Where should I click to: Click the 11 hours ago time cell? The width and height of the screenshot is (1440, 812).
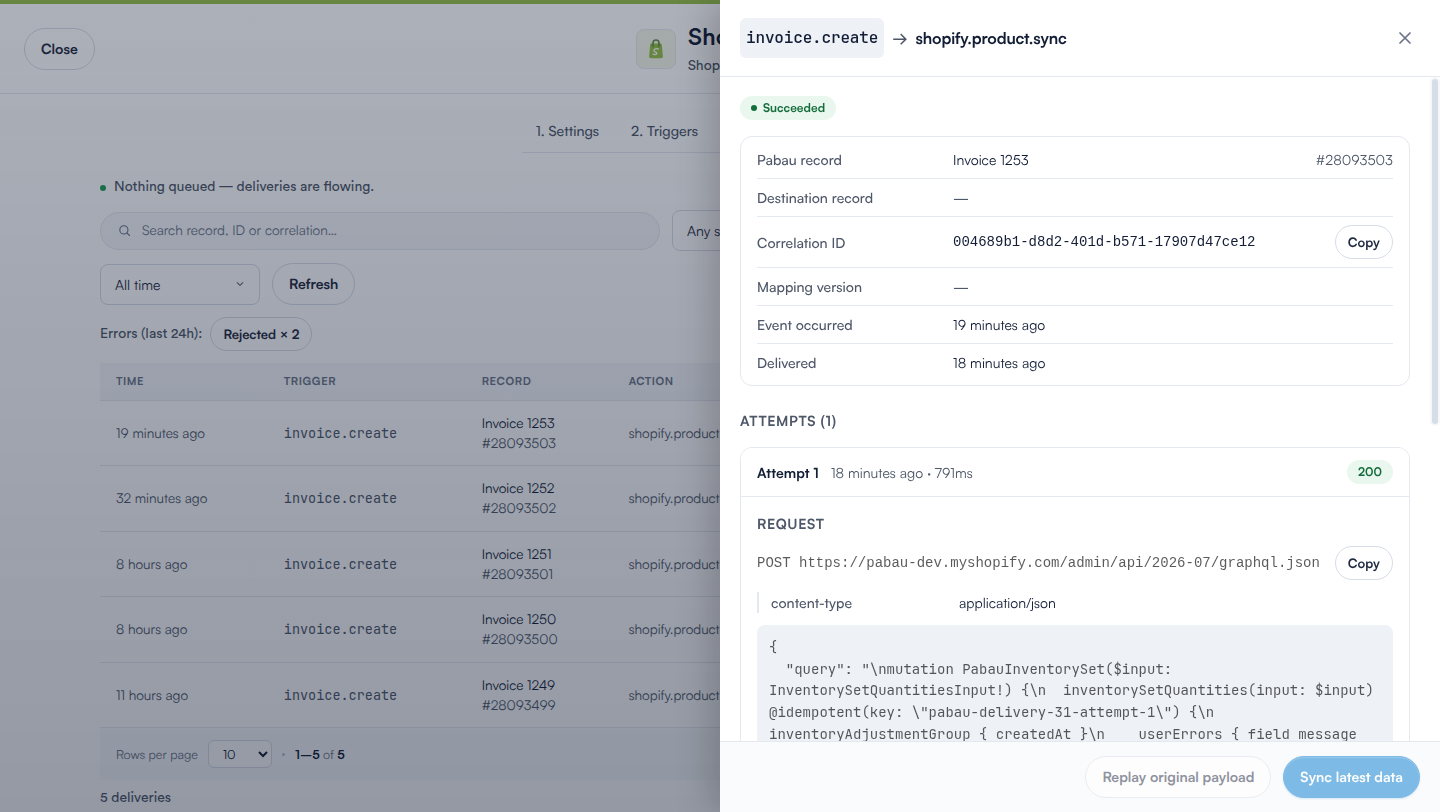pos(152,695)
